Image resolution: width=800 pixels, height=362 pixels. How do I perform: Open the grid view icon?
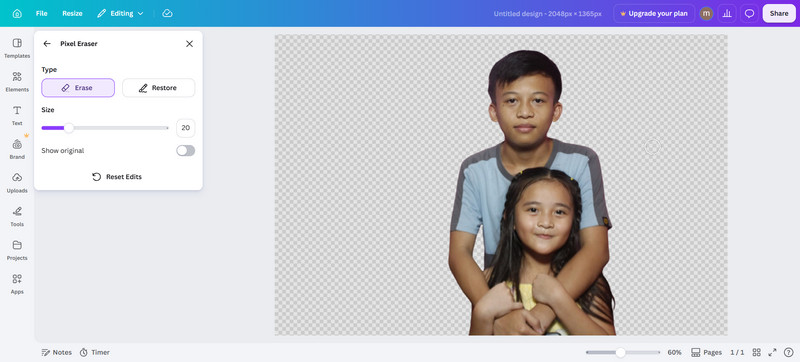[757, 352]
